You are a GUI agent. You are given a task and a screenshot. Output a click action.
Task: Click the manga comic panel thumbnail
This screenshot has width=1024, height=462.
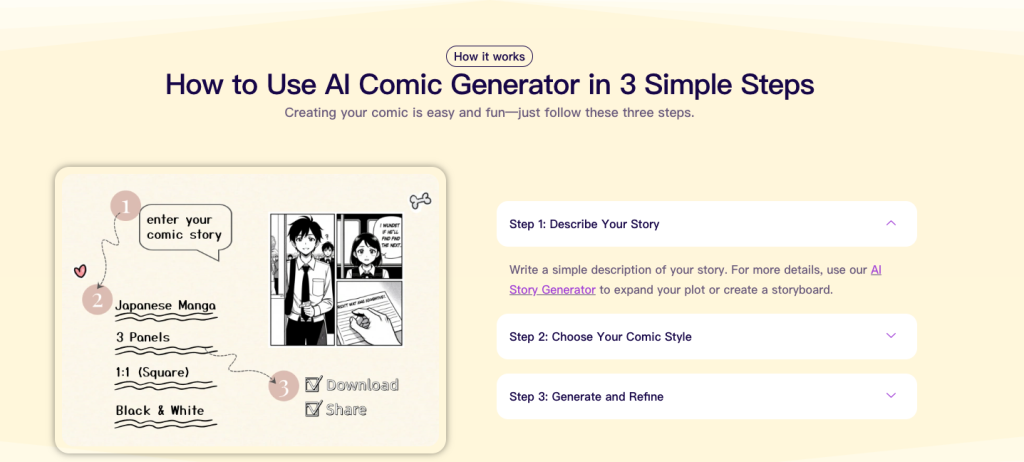tap(337, 279)
